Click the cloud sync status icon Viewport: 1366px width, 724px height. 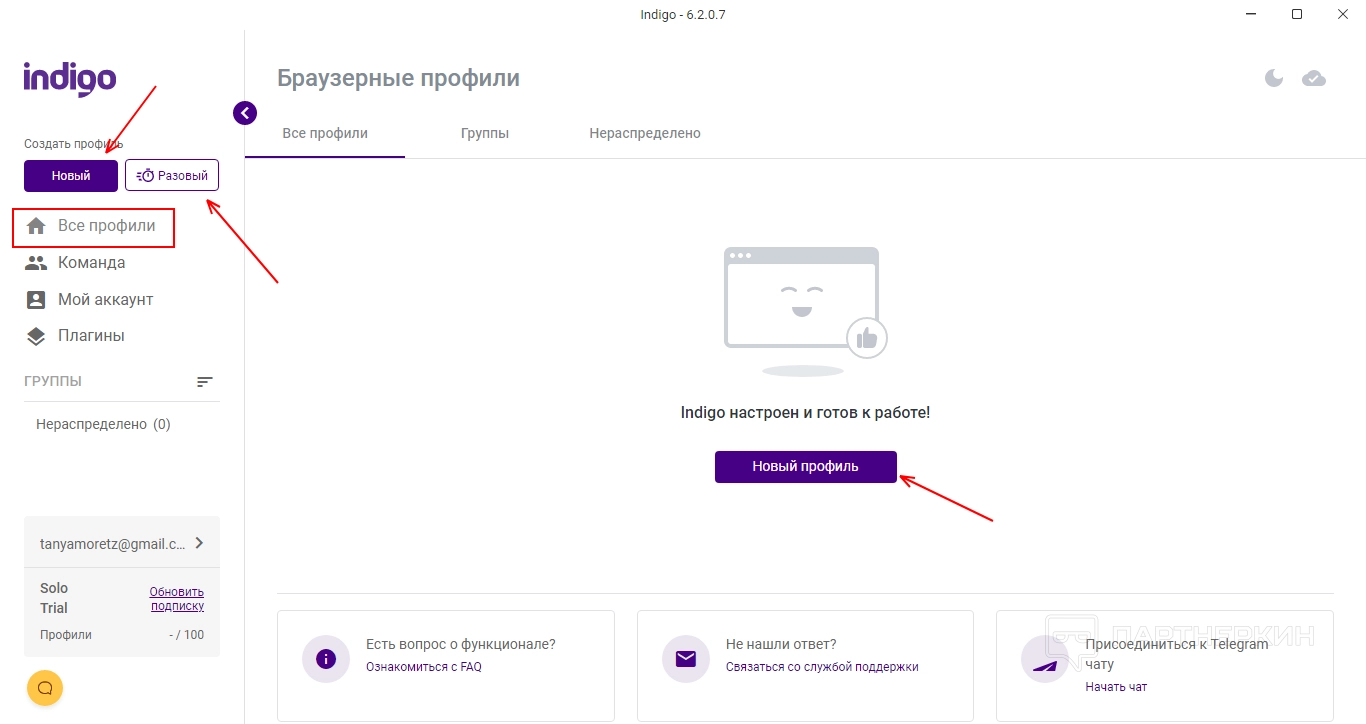(x=1314, y=78)
